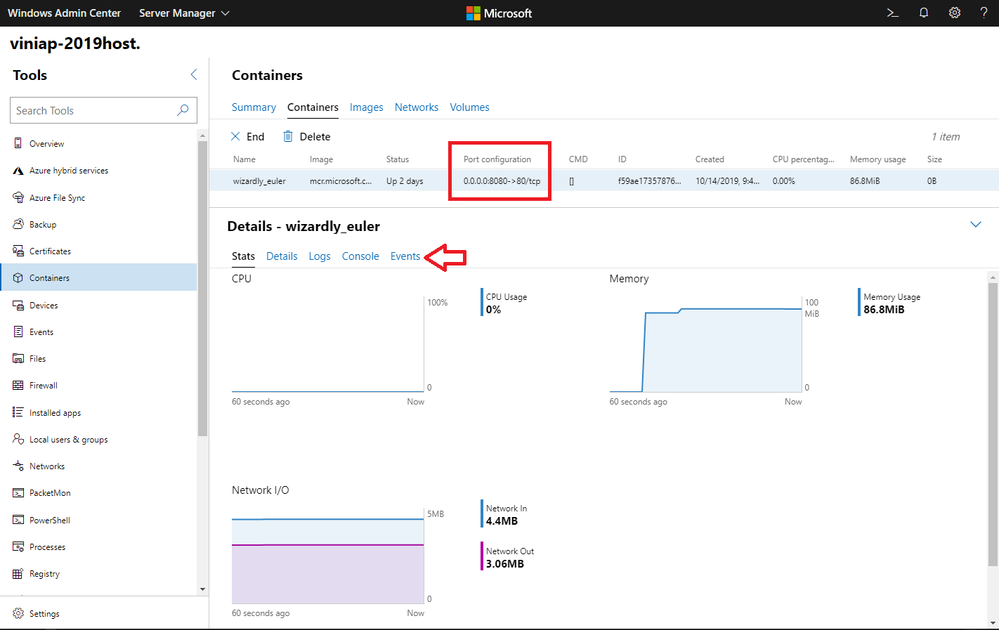Image resolution: width=999 pixels, height=630 pixels.
Task: Sort by the Created column header
Action: [710, 159]
